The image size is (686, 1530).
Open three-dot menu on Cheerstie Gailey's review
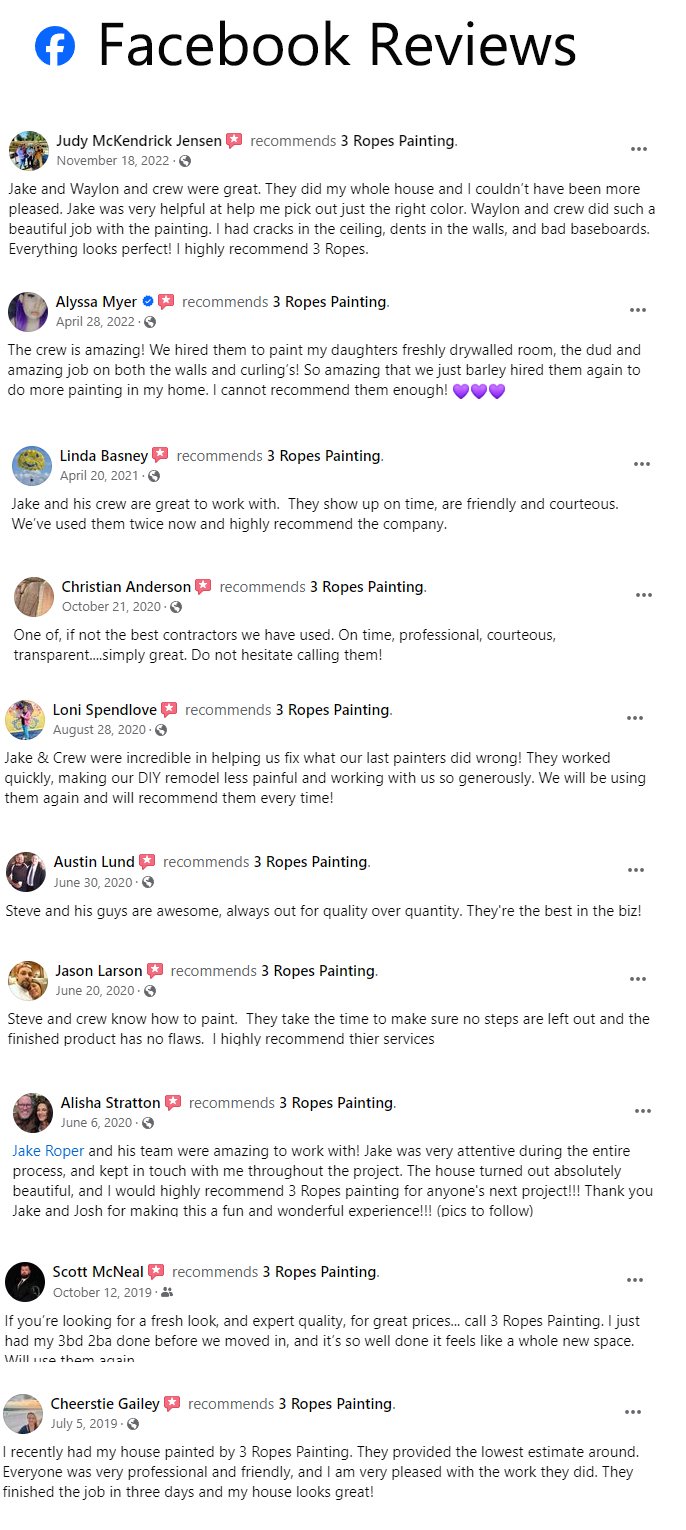click(x=633, y=1412)
